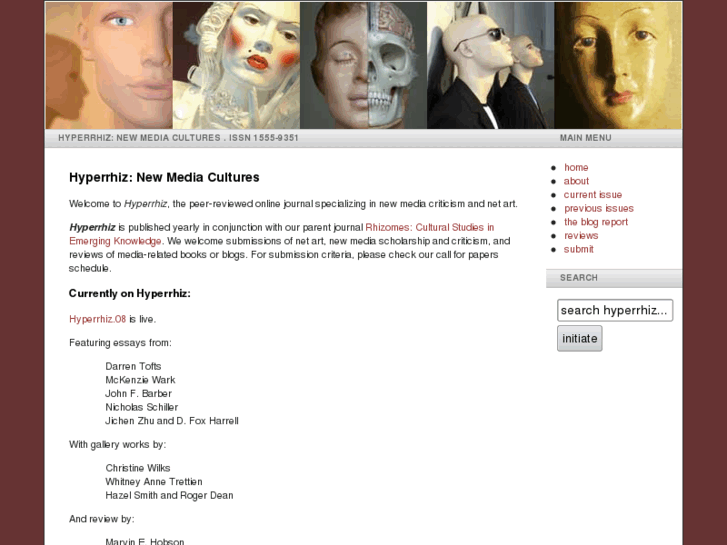
Task: Click the ISSN 1555-9351 title bar text
Action: click(x=264, y=138)
